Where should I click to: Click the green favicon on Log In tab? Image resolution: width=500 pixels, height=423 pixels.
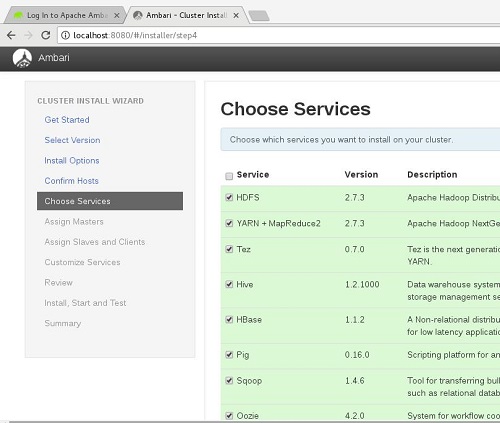[19, 15]
